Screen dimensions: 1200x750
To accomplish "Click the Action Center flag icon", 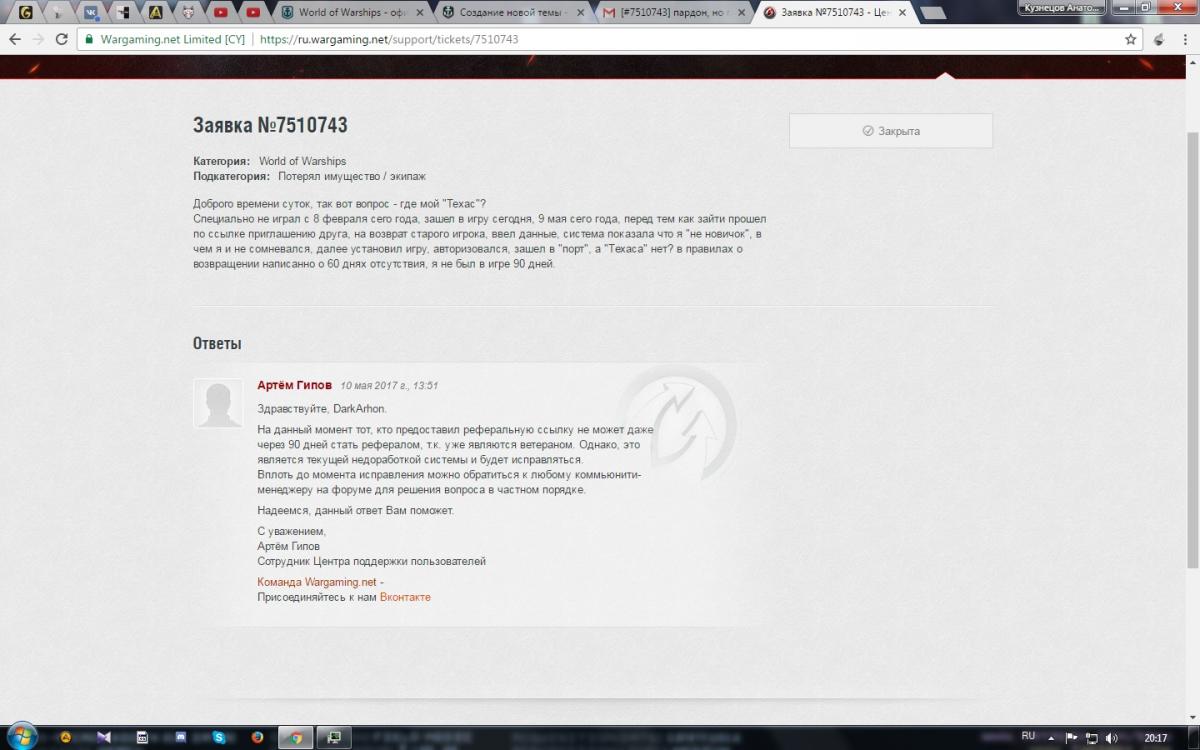I will (x=1072, y=738).
